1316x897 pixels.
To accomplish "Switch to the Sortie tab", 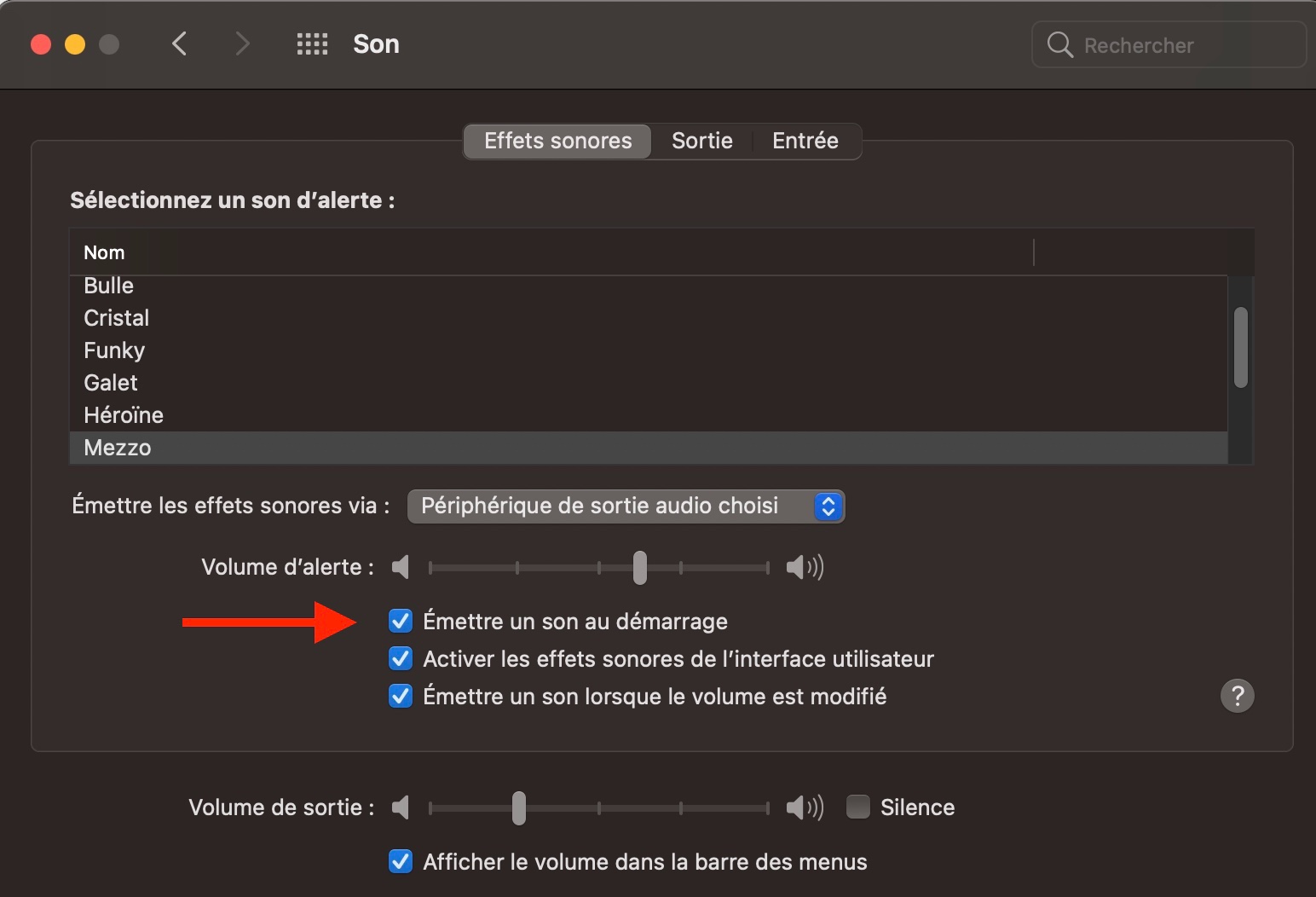I will point(701,141).
